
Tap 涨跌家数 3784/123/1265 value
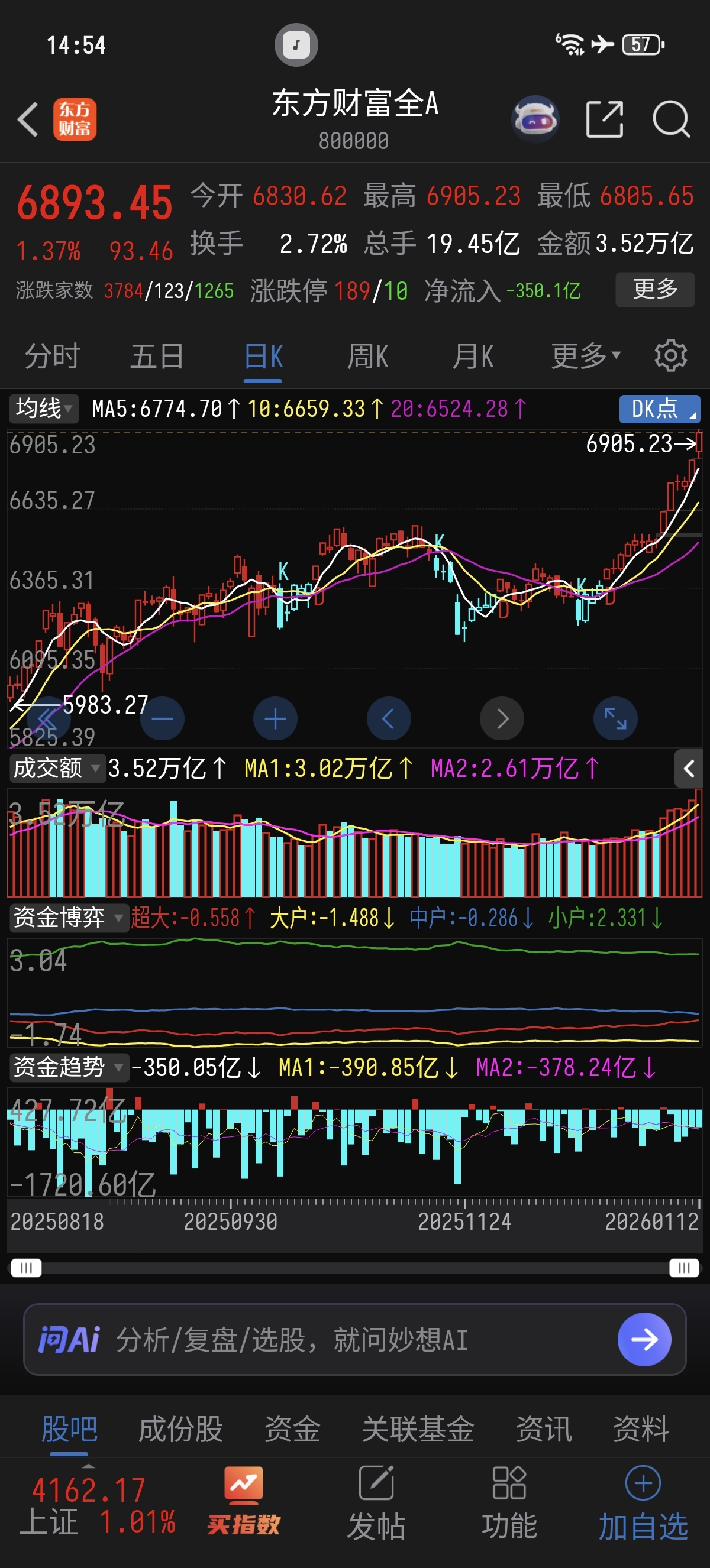click(x=125, y=291)
